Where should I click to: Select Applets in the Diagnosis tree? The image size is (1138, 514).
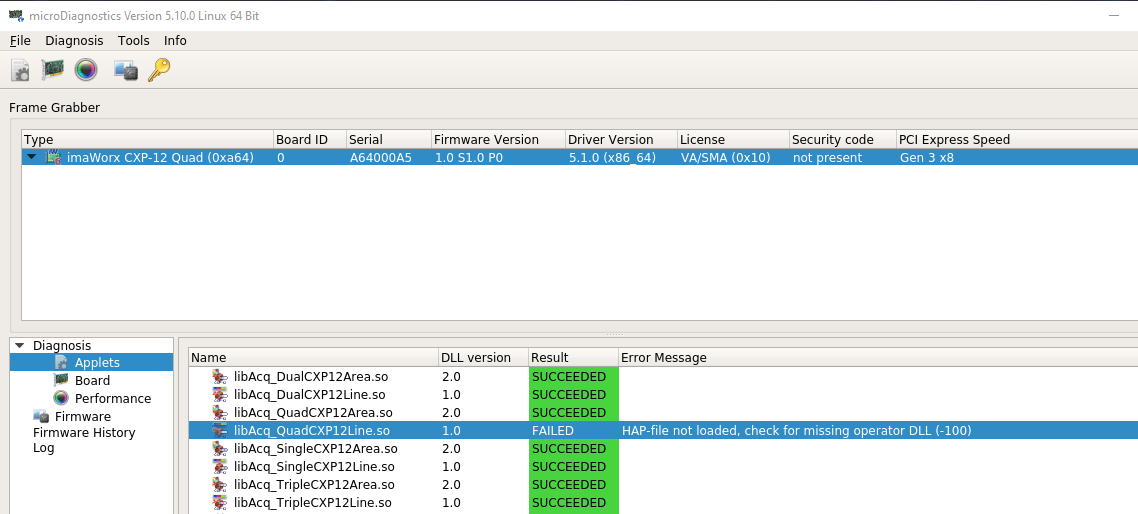[97, 362]
